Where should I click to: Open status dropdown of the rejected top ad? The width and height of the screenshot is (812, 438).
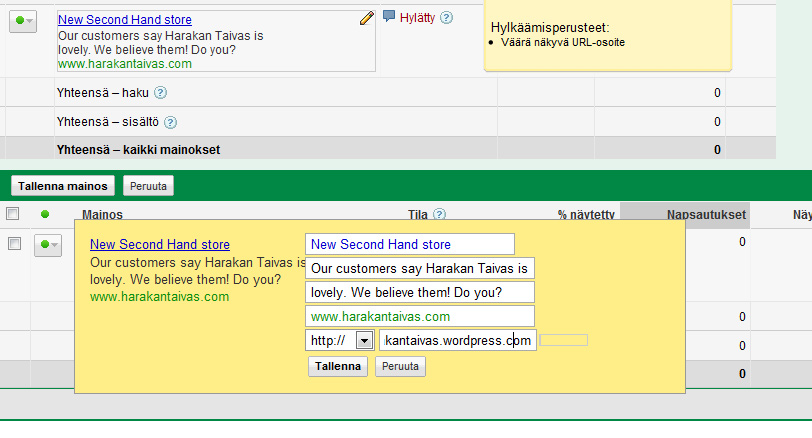22,20
